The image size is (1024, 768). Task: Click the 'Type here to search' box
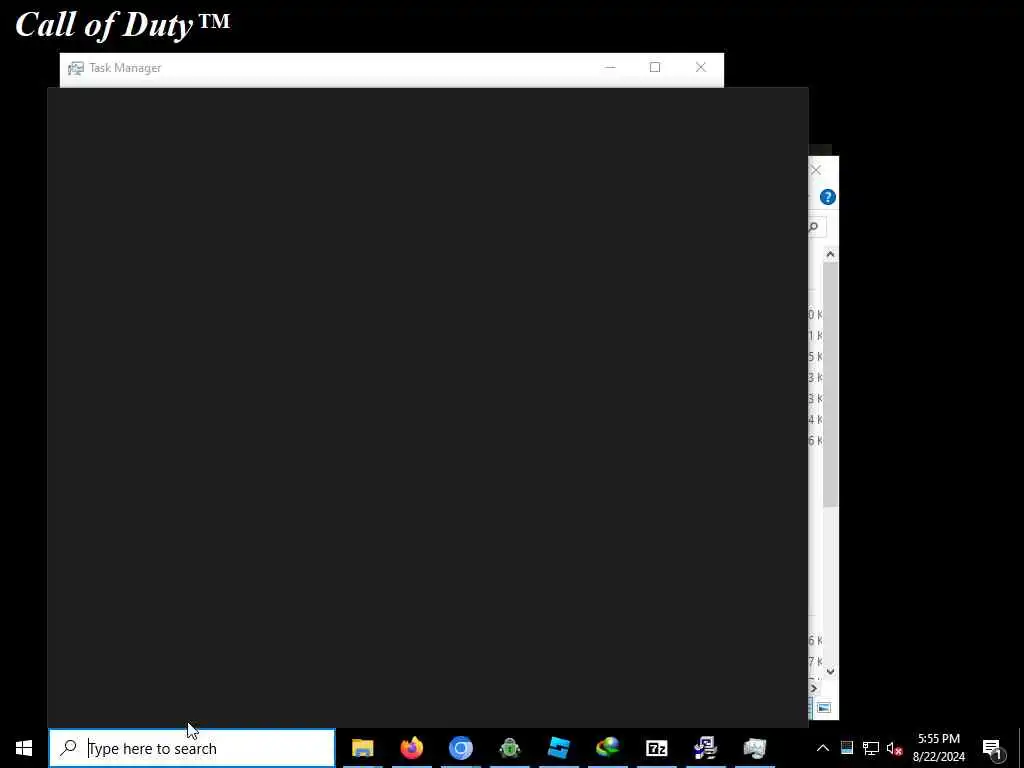[192, 748]
